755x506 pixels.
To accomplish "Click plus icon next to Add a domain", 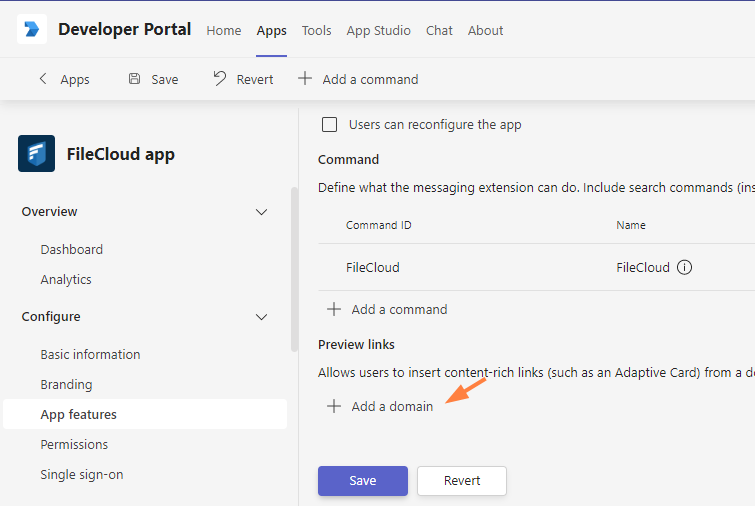I will [x=334, y=406].
